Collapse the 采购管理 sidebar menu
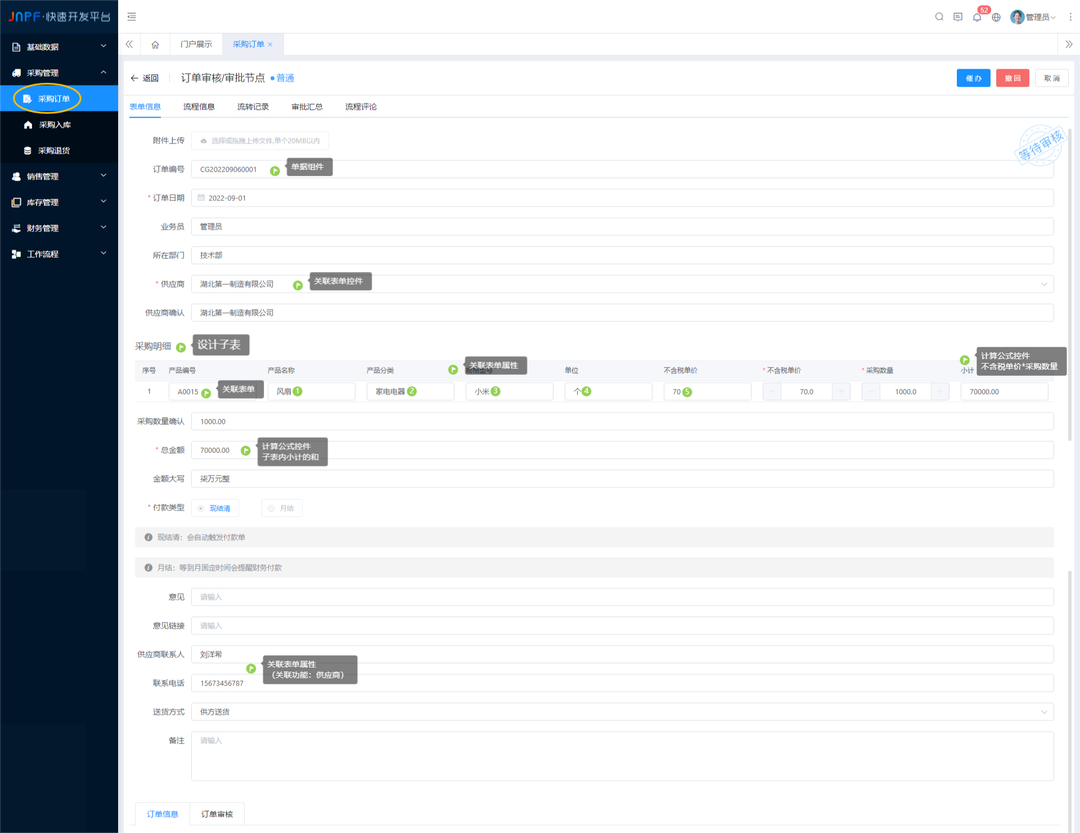The image size is (1080, 833). click(x=59, y=72)
